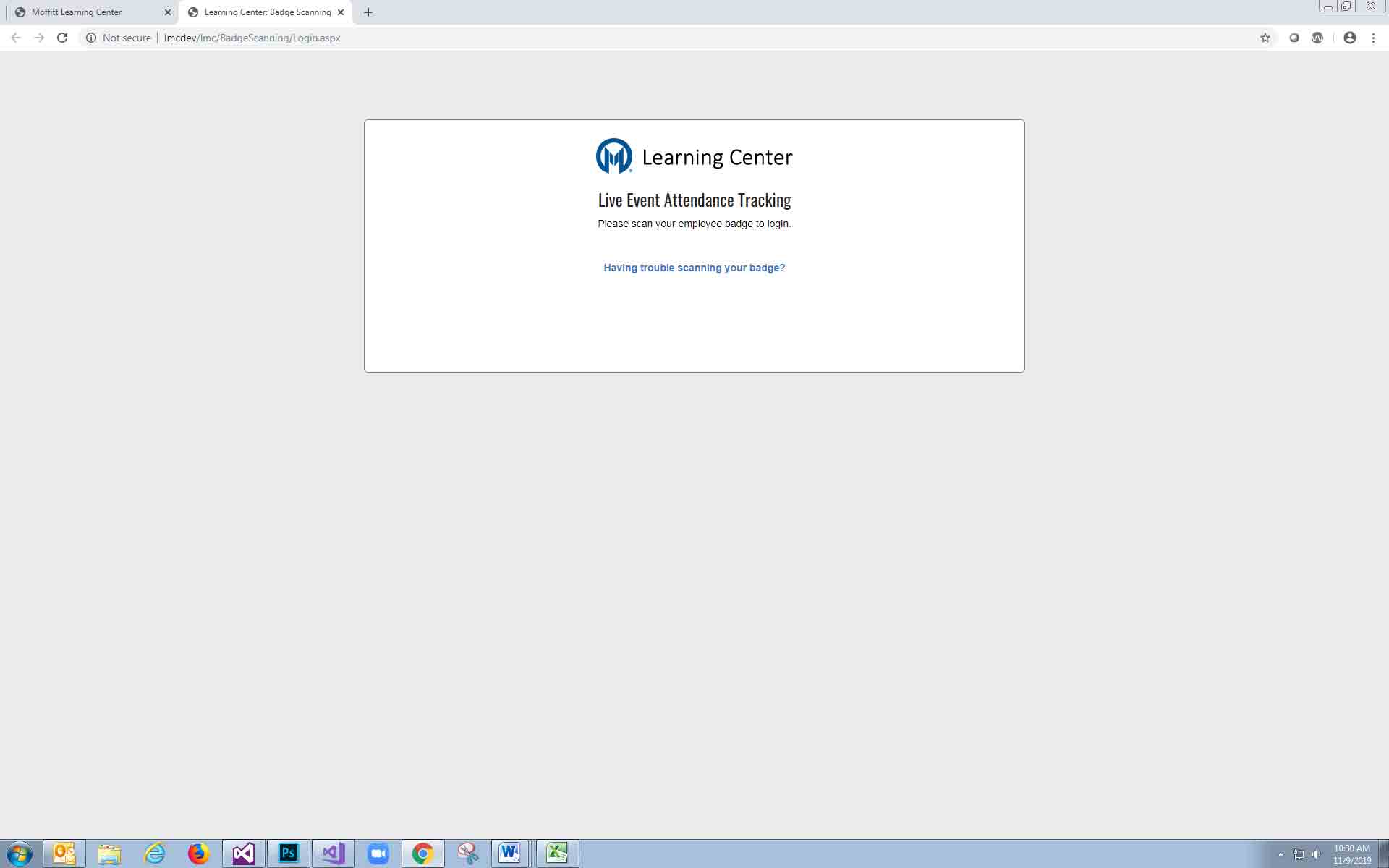Screen dimensions: 1389x868
Task: Open Photoshop from the taskbar
Action: tap(289, 854)
